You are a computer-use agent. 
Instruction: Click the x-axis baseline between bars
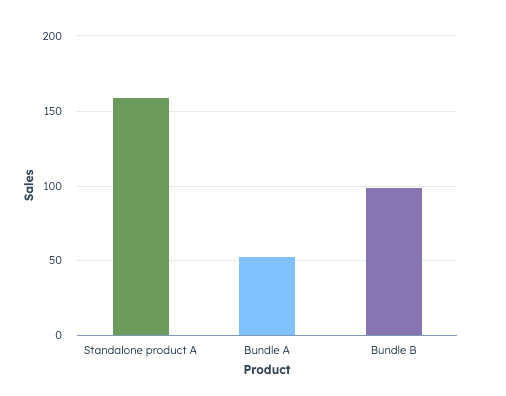204,335
